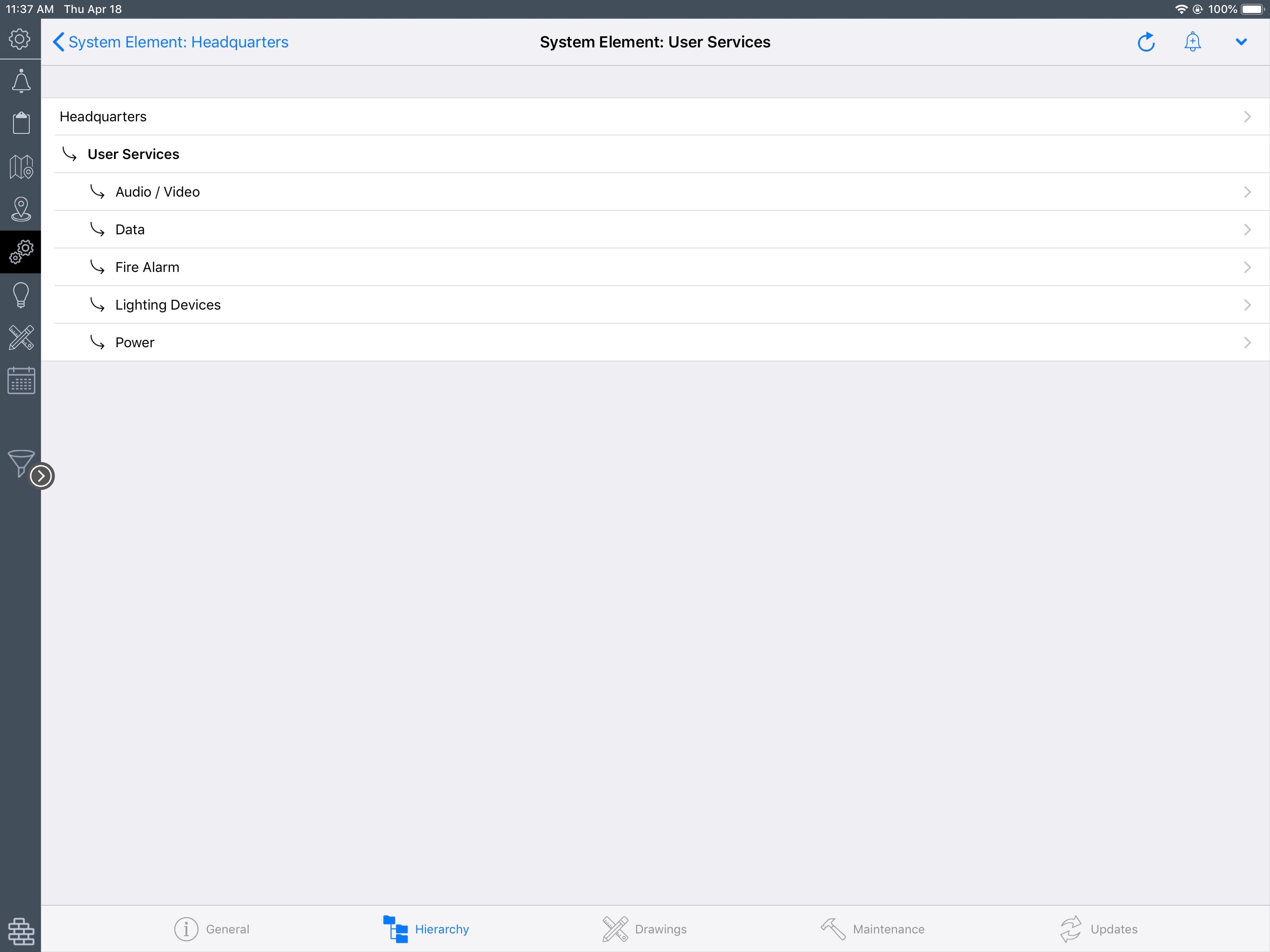The width and height of the screenshot is (1270, 952).
Task: Open the lightbulb icon in the sidebar
Action: click(x=21, y=295)
